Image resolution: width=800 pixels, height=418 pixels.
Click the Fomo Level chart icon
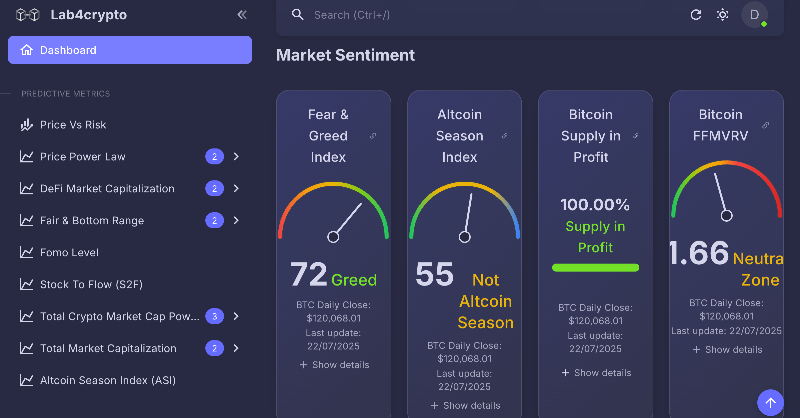[x=27, y=252]
